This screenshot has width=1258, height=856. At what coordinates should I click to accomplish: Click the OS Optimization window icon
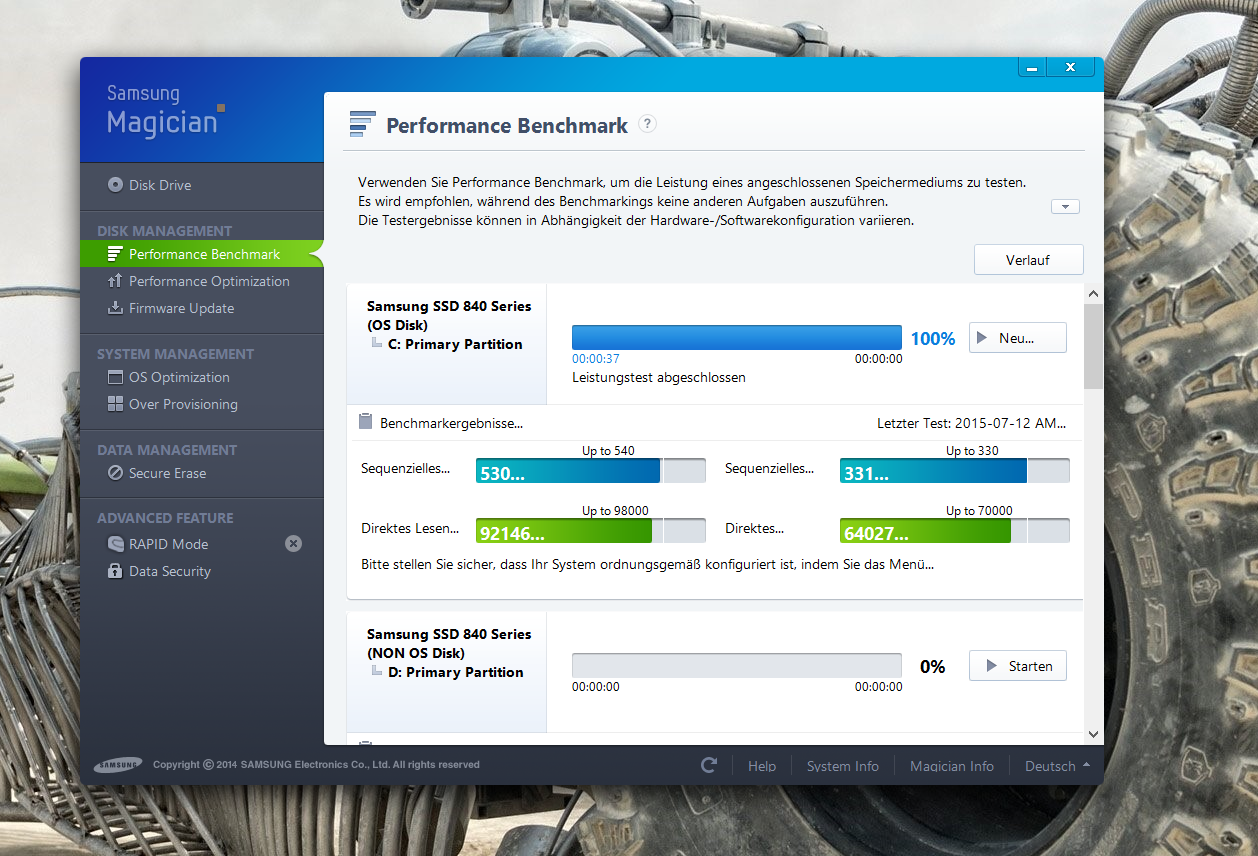click(115, 377)
